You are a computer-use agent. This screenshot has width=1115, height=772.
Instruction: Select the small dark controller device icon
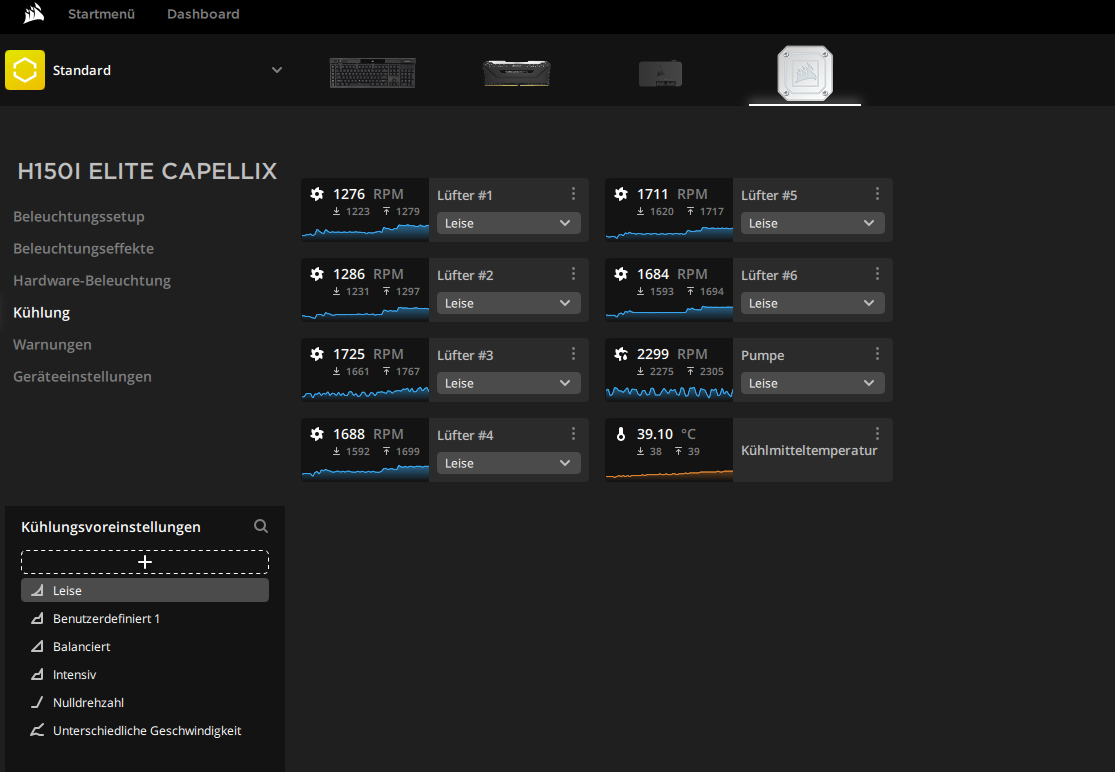(661, 73)
